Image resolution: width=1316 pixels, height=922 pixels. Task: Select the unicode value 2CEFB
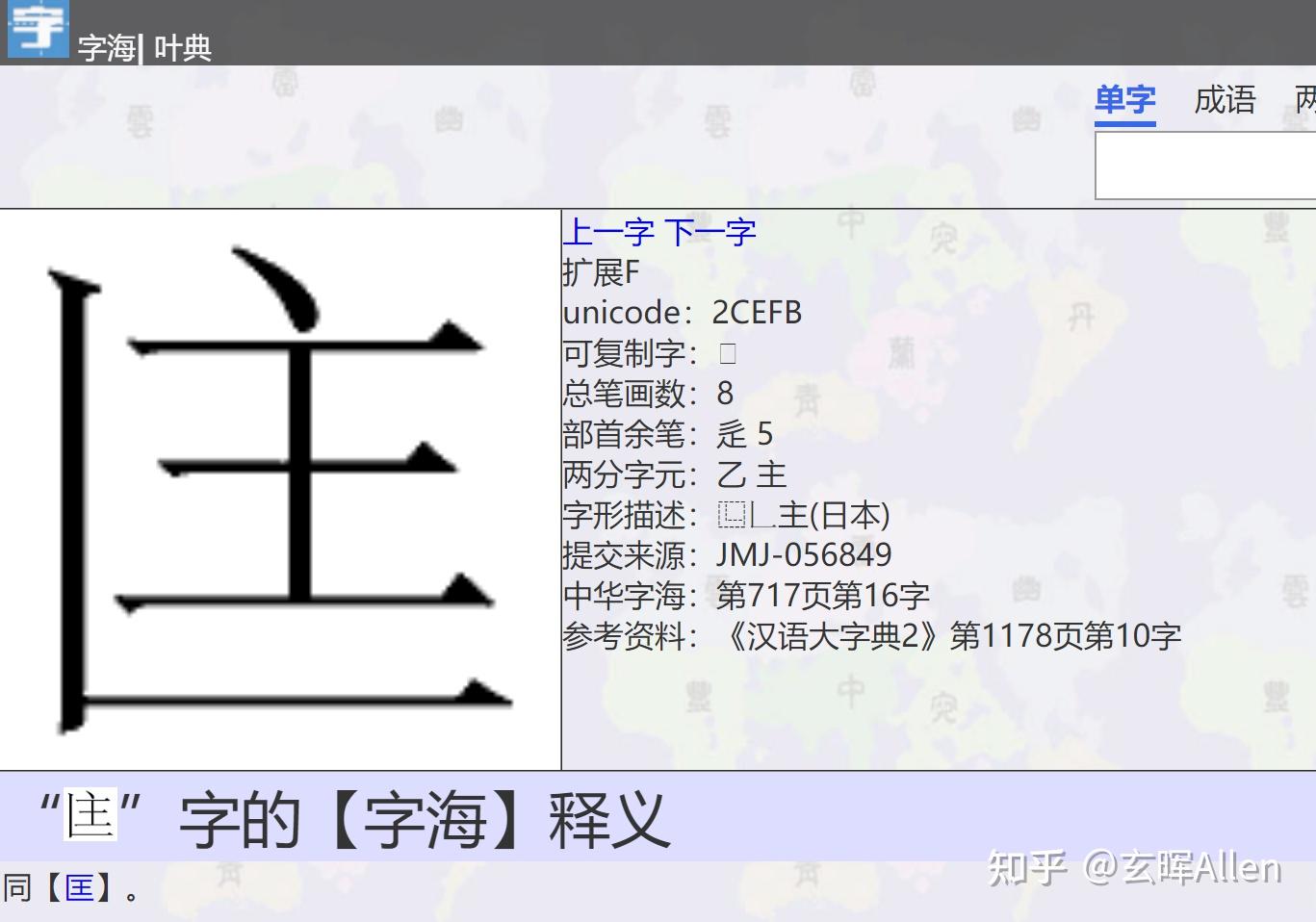(757, 313)
